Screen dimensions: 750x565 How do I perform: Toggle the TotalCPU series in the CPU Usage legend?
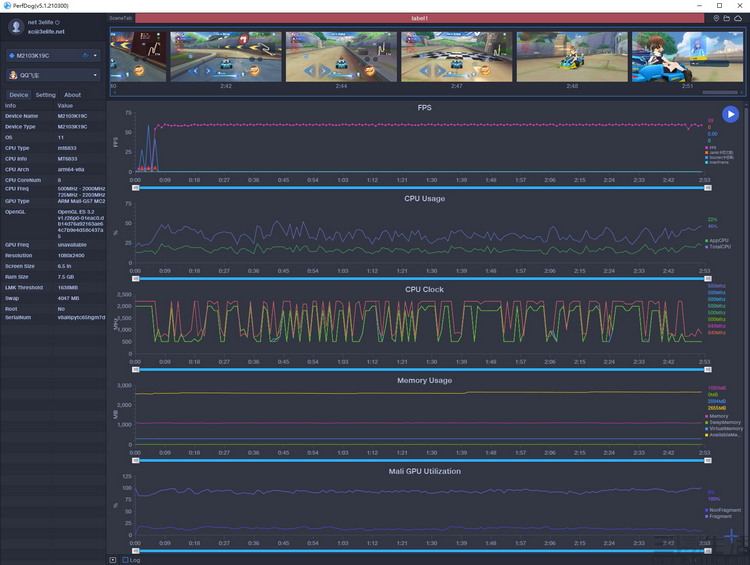coord(718,247)
